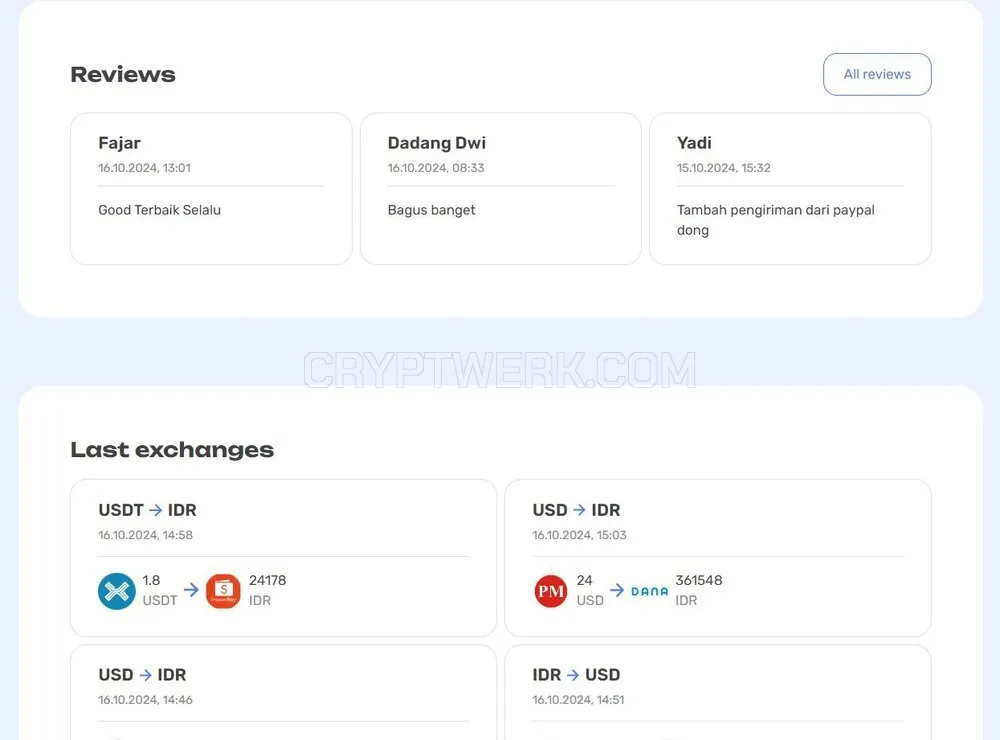Open the All reviews button
This screenshot has height=740, width=1000.
pyautogui.click(x=877, y=75)
